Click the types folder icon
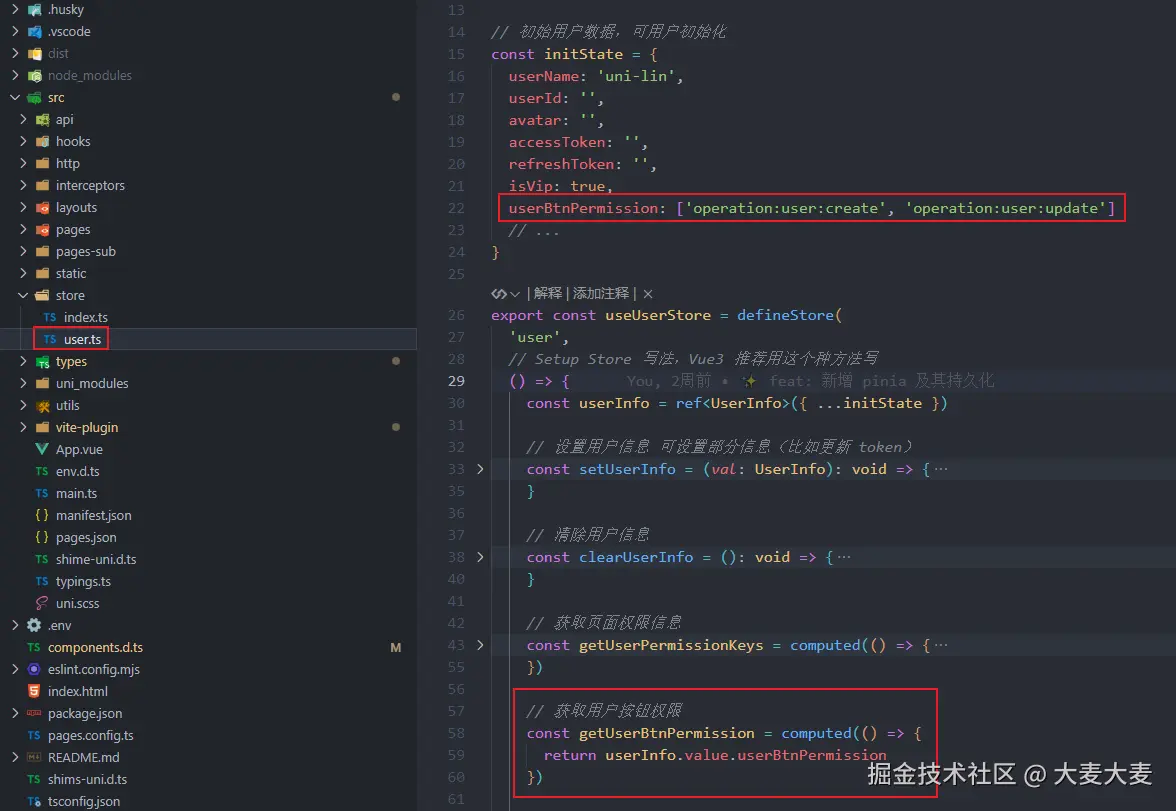The image size is (1176, 811). 43,362
